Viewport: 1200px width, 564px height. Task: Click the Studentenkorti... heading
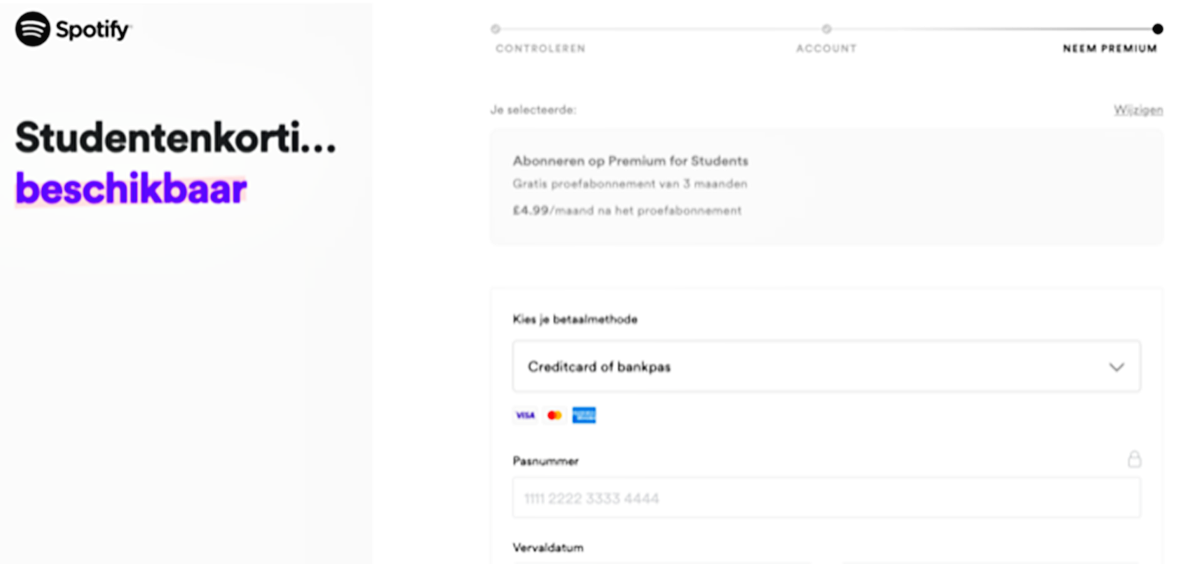[176, 139]
